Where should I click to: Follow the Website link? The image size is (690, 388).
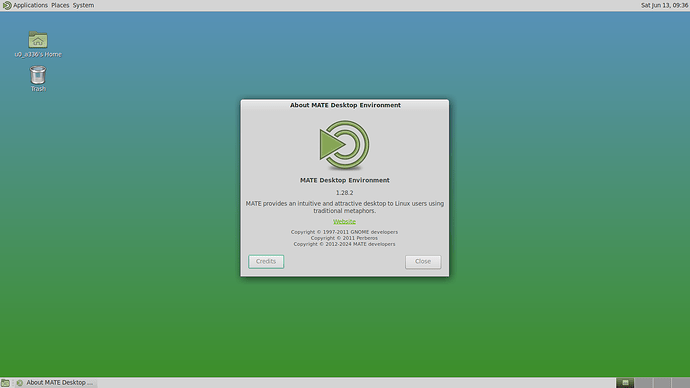pos(345,221)
